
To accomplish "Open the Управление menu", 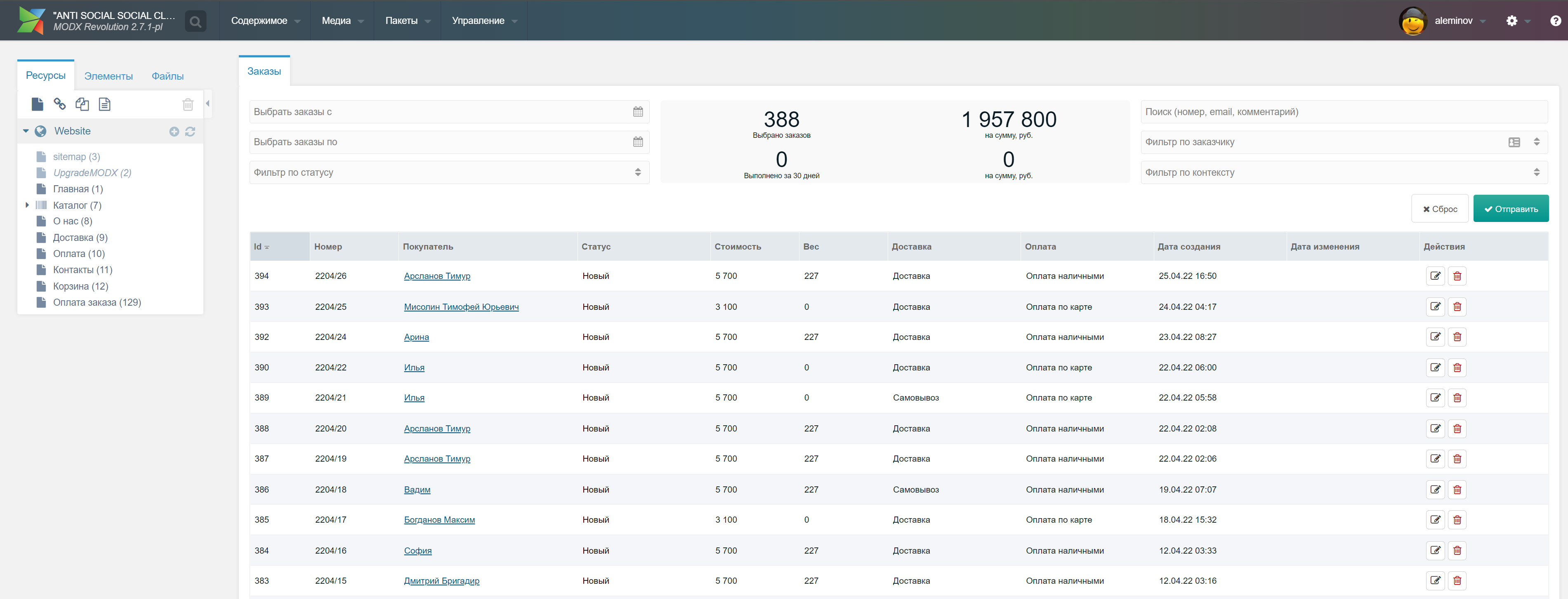I will tap(484, 21).
